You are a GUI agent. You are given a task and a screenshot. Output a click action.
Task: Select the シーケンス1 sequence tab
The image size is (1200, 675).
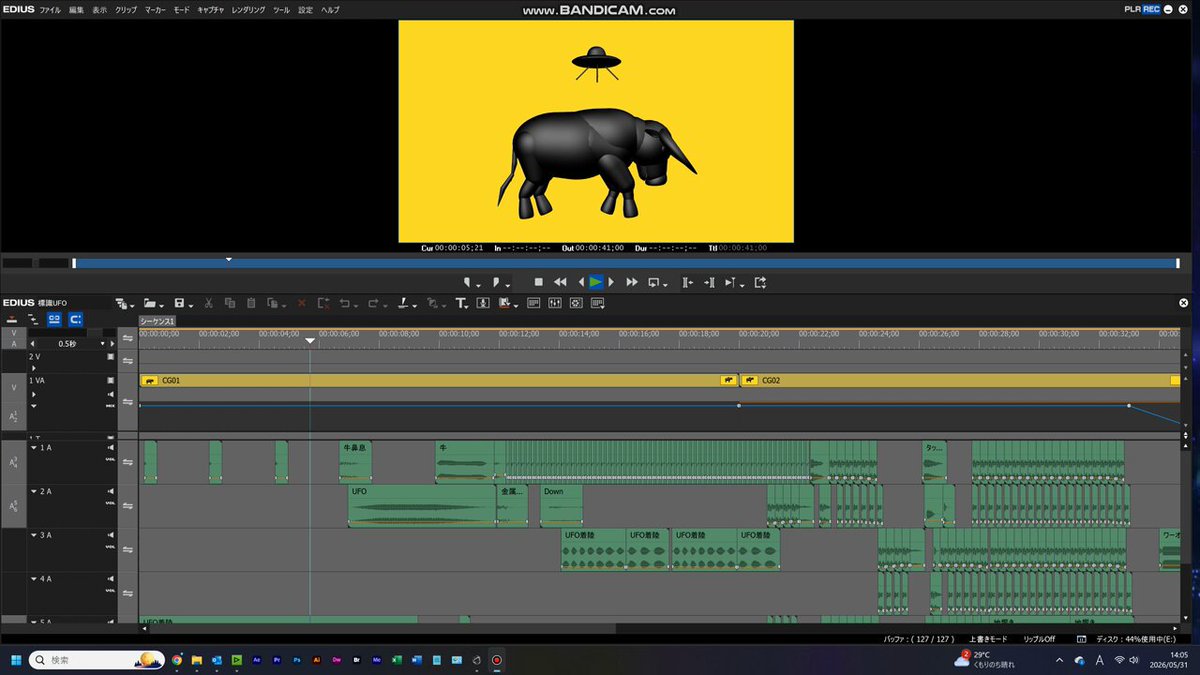(157, 321)
